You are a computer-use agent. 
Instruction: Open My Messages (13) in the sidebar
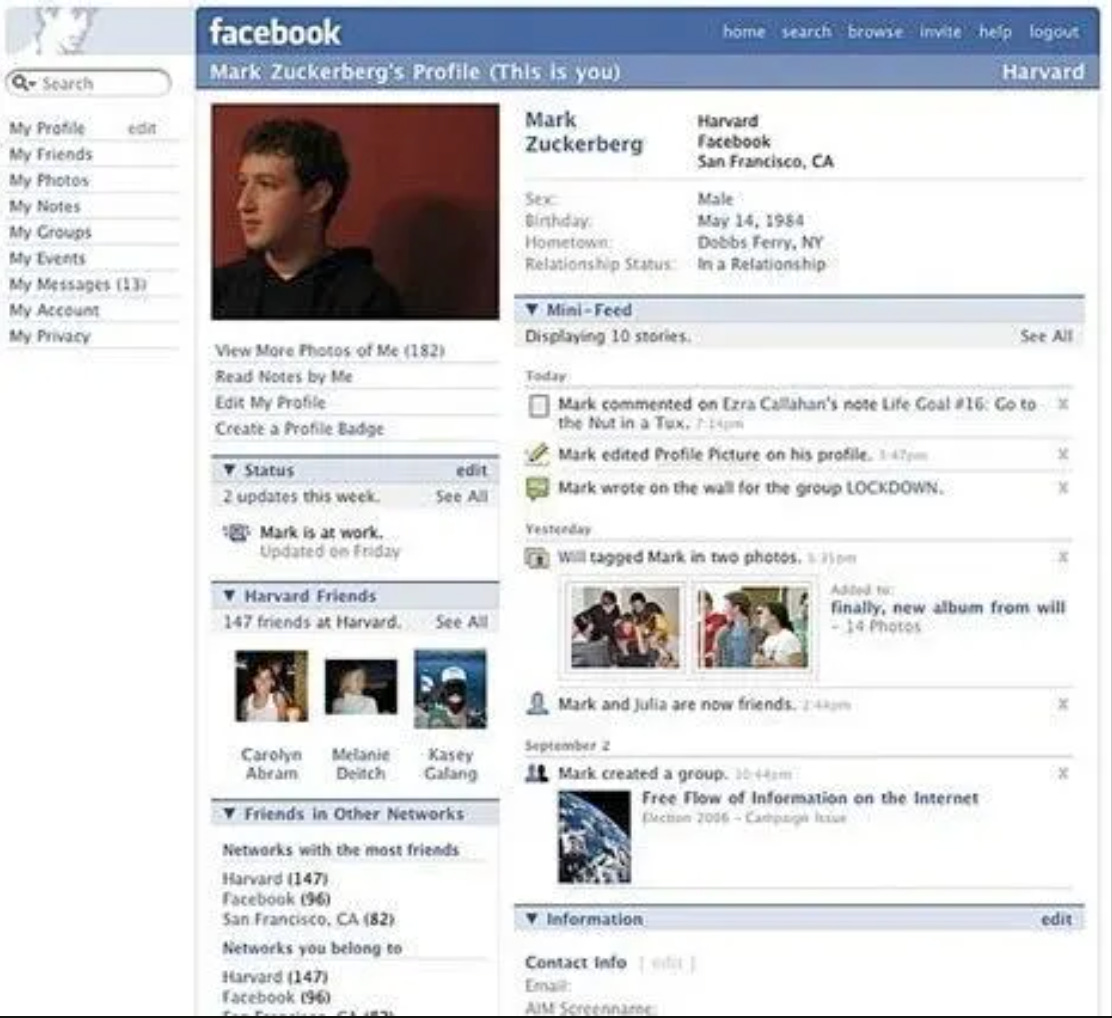(77, 284)
